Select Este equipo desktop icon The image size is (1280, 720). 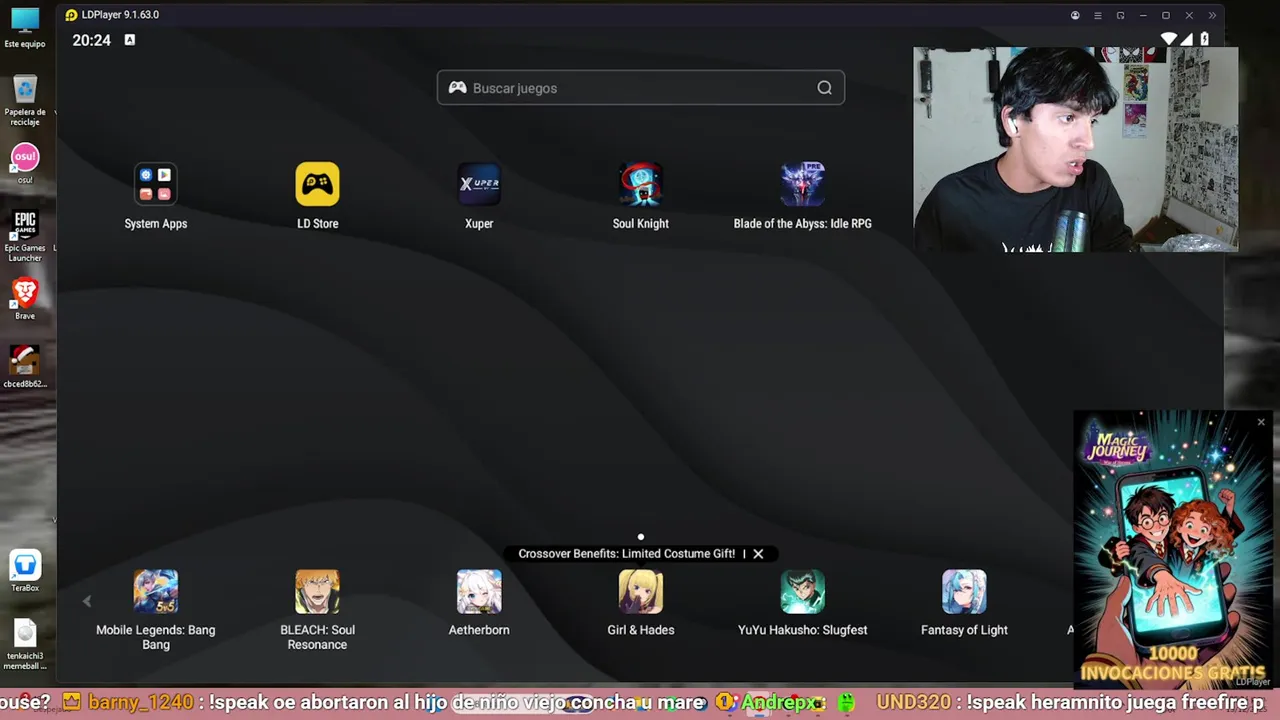coord(25,28)
